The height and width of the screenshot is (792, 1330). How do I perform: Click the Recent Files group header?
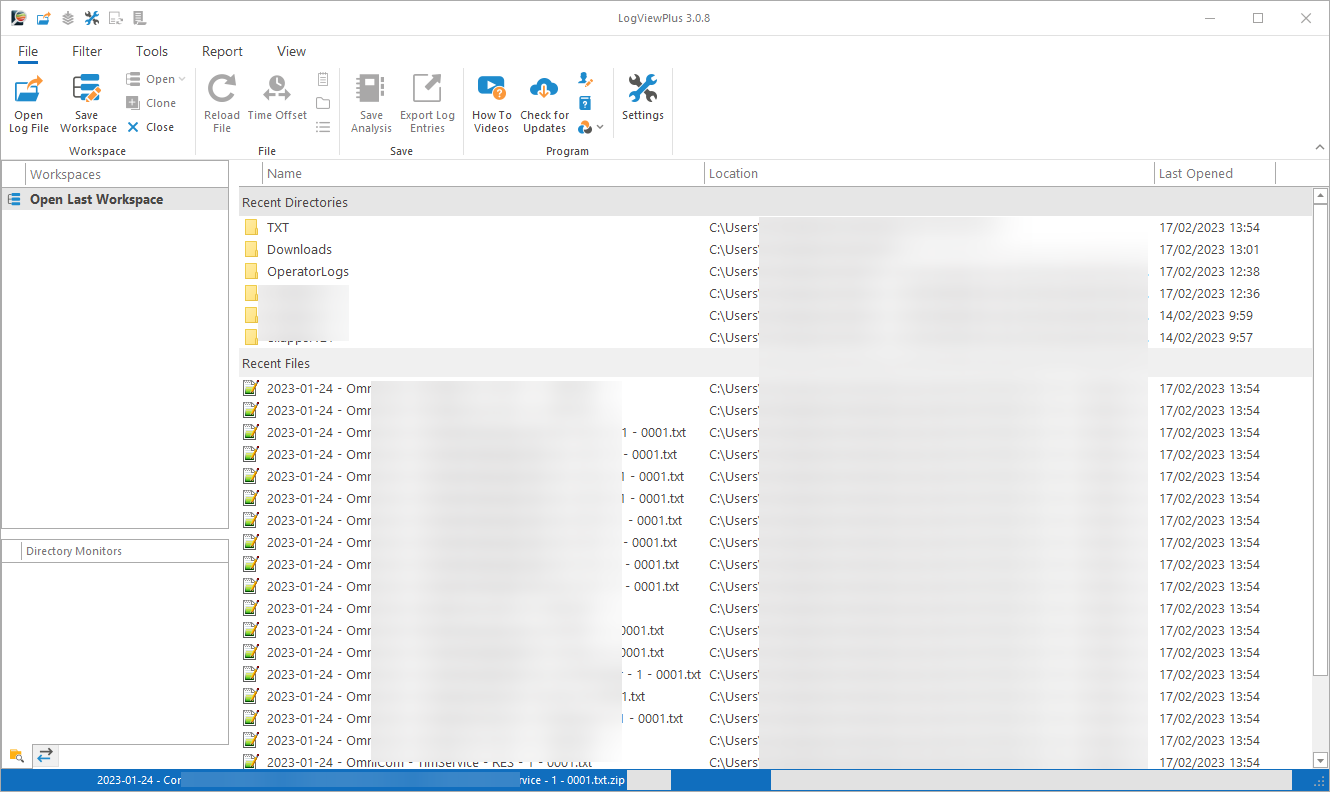[775, 363]
